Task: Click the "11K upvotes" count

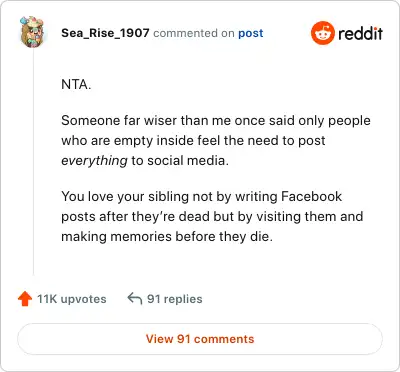Action: pyautogui.click(x=71, y=299)
